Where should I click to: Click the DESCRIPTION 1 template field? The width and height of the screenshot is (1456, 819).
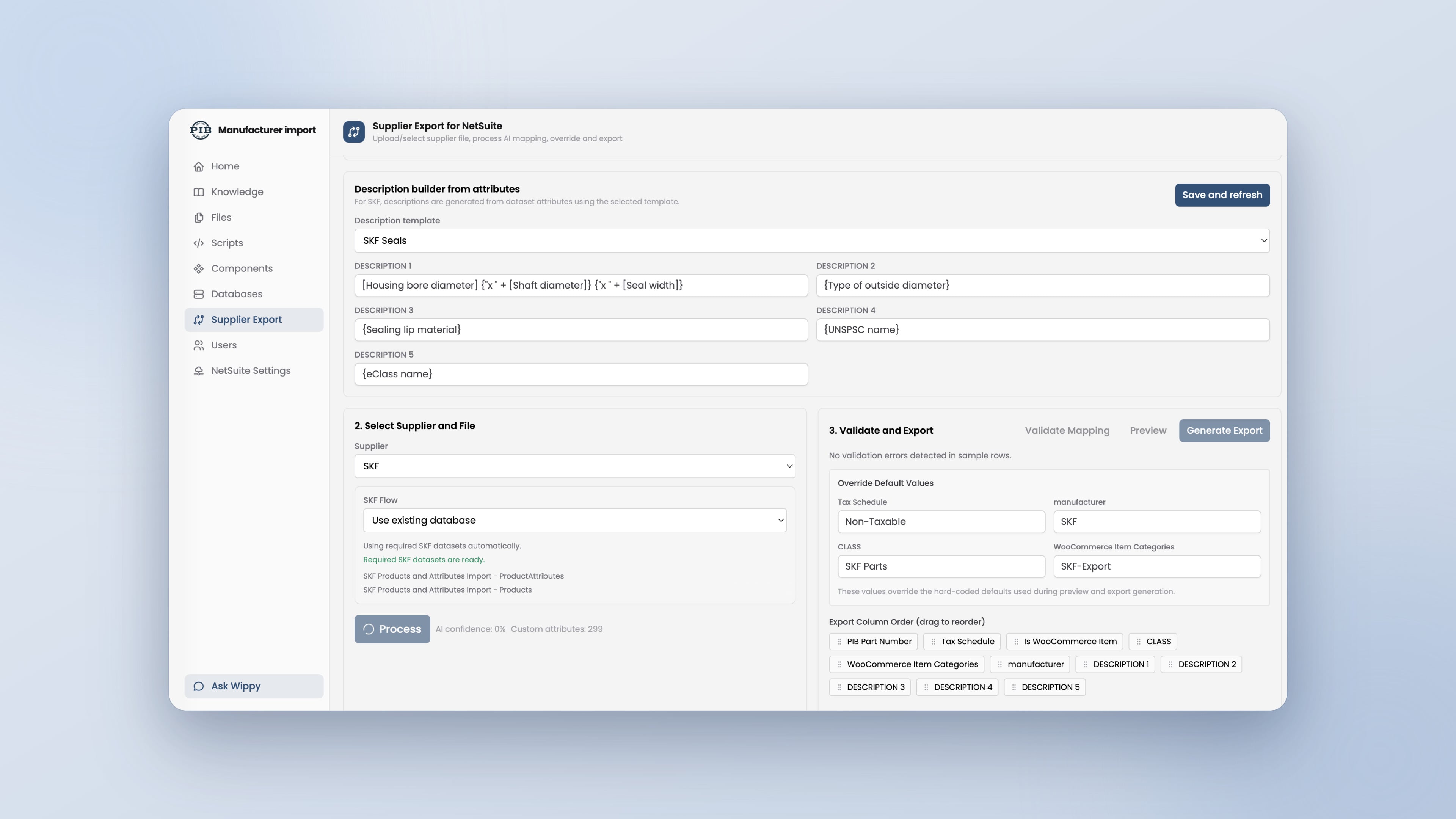581,286
